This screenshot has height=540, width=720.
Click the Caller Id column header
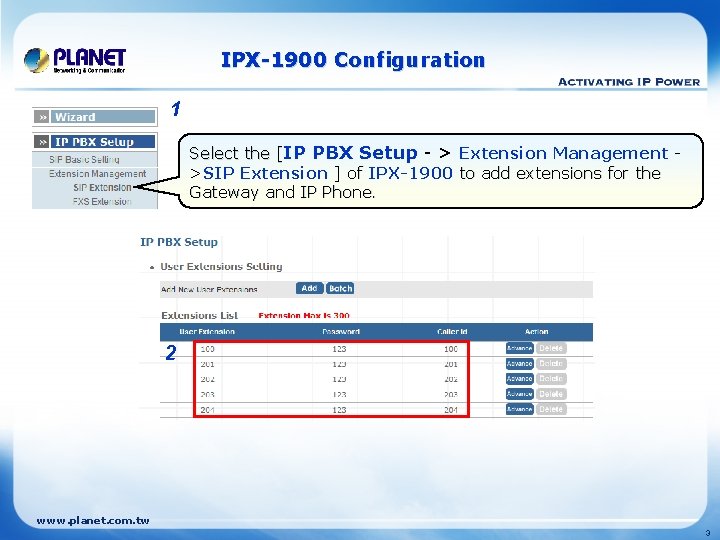(x=452, y=332)
